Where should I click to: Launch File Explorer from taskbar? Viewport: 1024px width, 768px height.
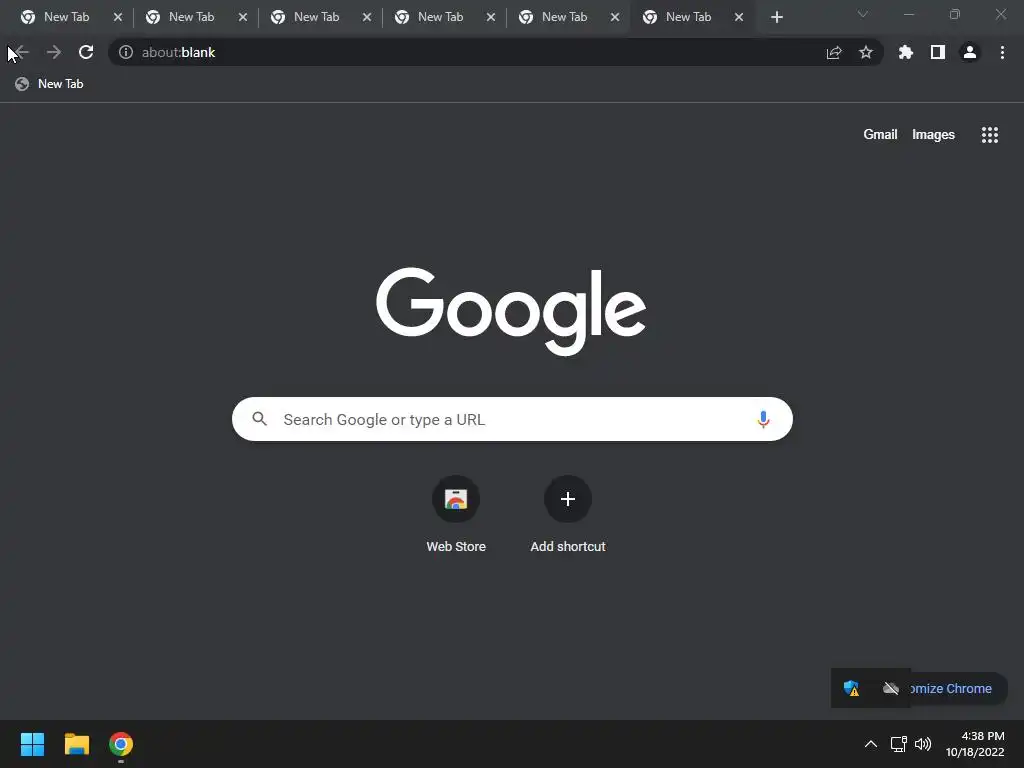tap(76, 744)
